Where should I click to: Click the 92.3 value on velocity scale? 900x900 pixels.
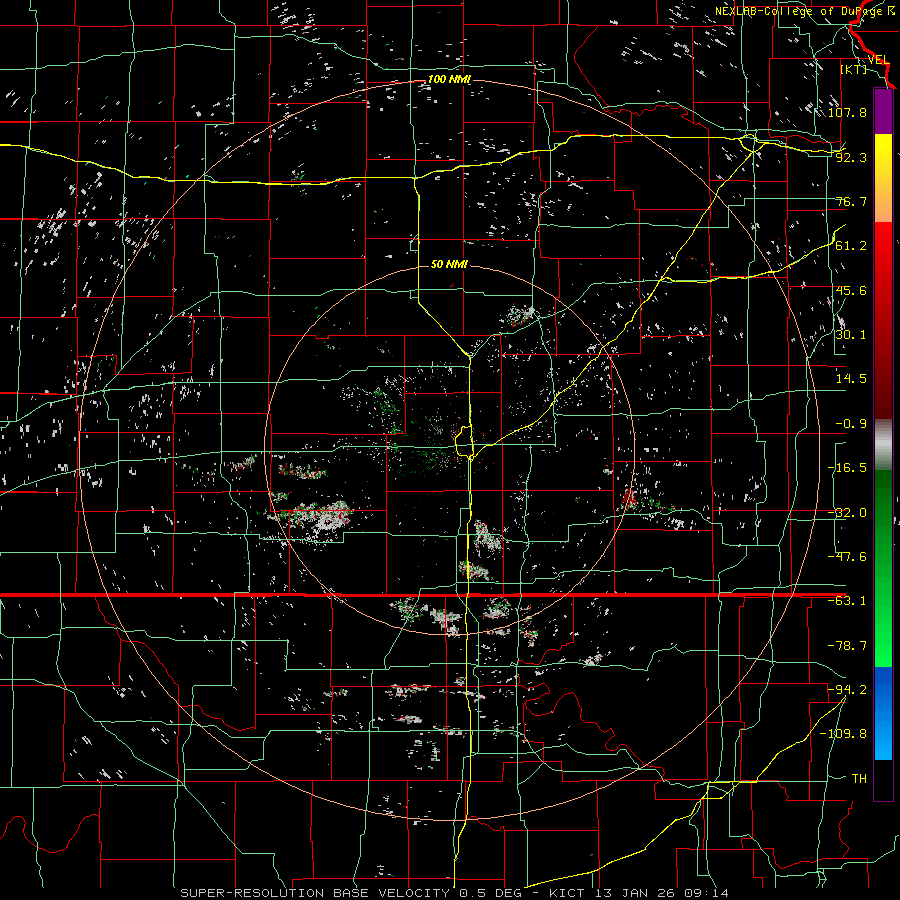(851, 157)
